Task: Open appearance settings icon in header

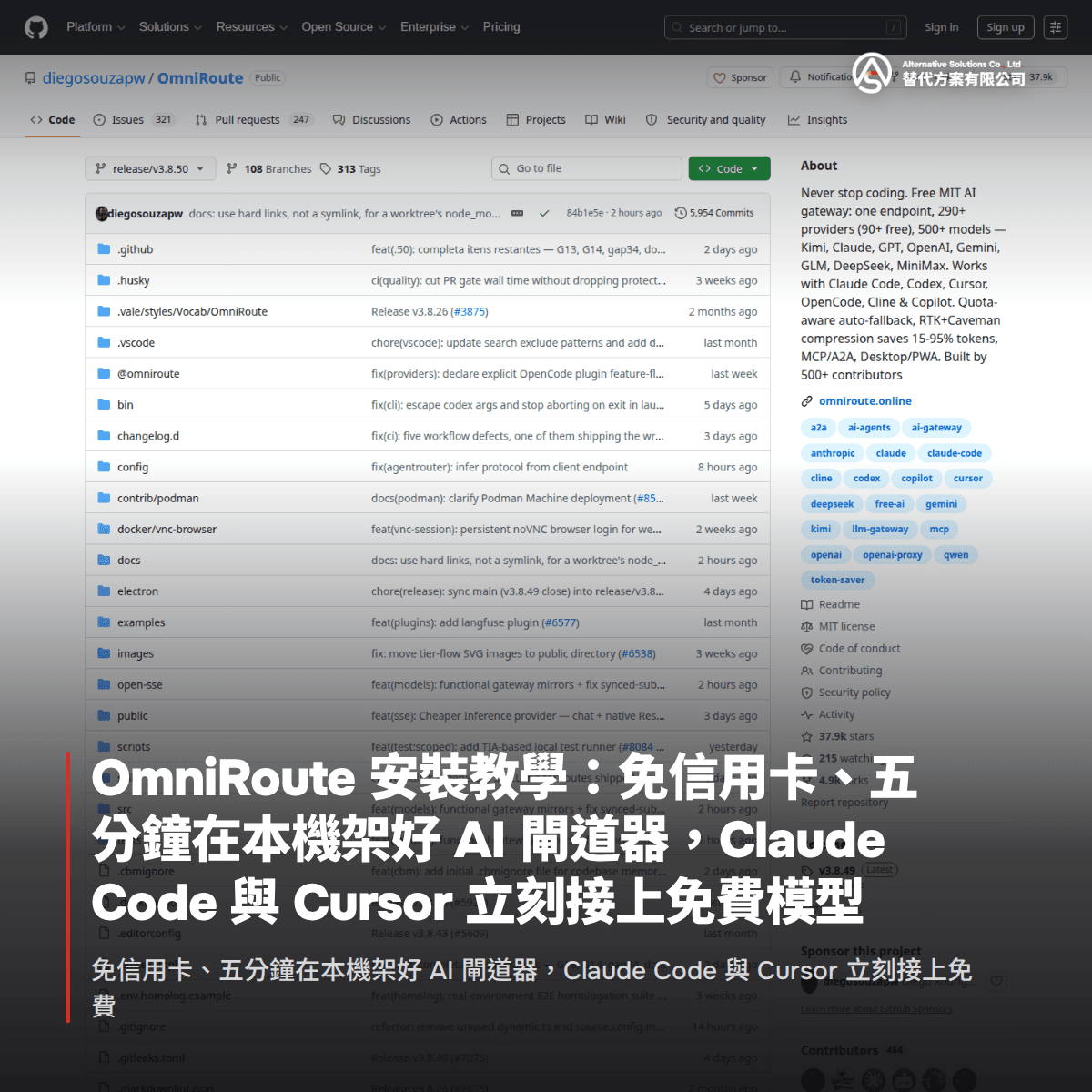Action: [x=1056, y=27]
